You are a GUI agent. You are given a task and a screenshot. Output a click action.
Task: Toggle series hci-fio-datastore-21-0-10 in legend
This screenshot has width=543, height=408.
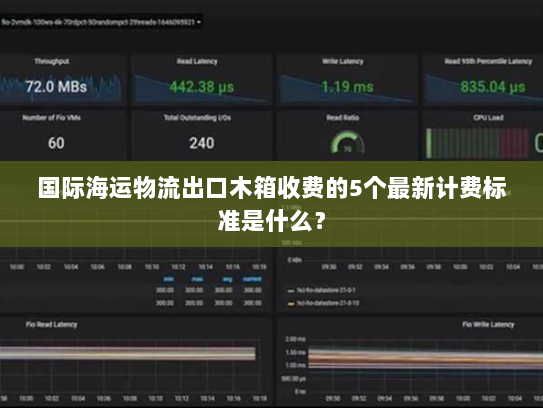pos(323,303)
